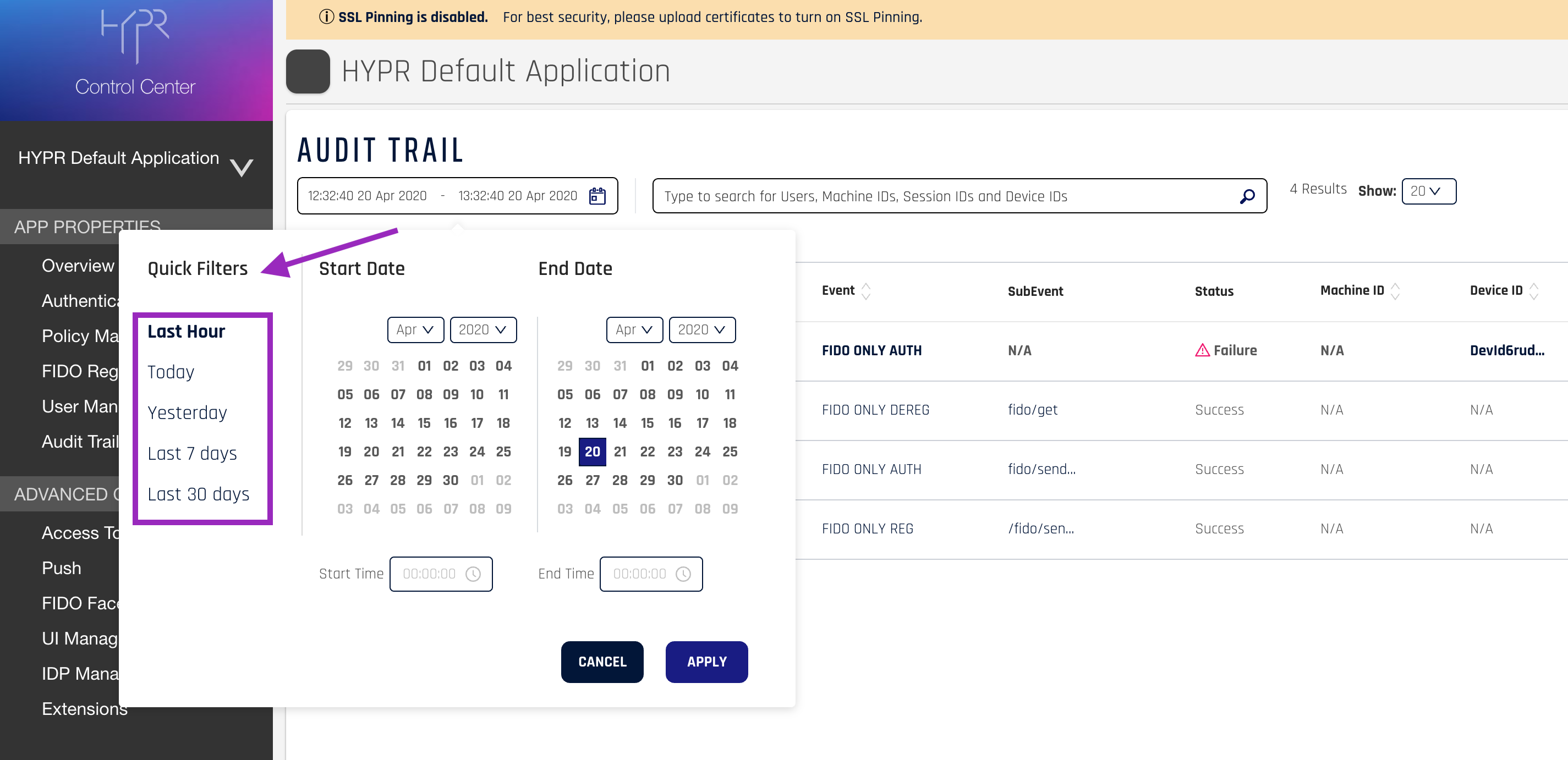This screenshot has width=1568, height=760.
Task: Expand the HYPR Default Application selector
Action: point(242,166)
